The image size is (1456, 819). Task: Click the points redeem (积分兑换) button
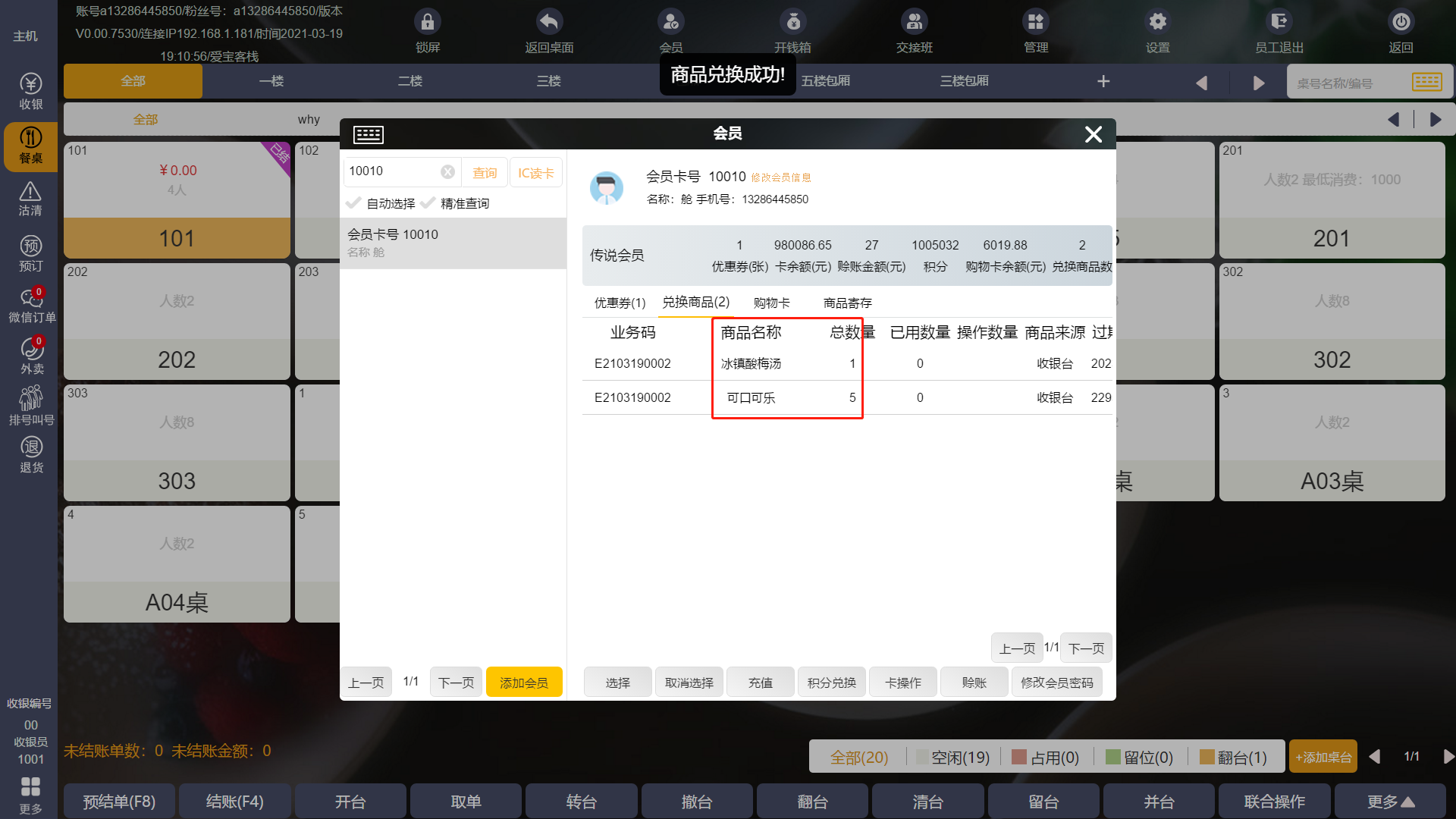click(x=831, y=682)
